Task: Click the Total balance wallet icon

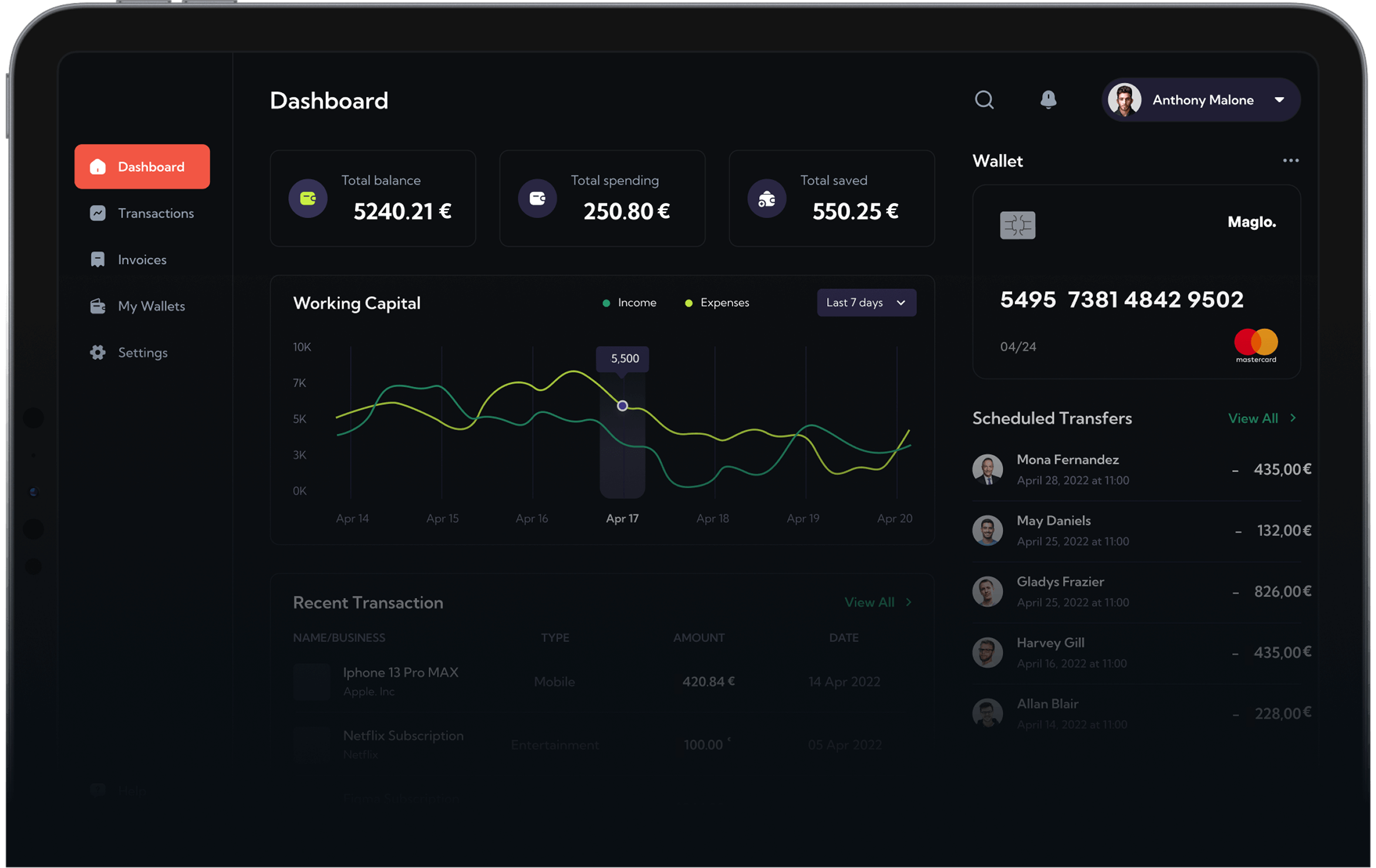Action: click(308, 198)
